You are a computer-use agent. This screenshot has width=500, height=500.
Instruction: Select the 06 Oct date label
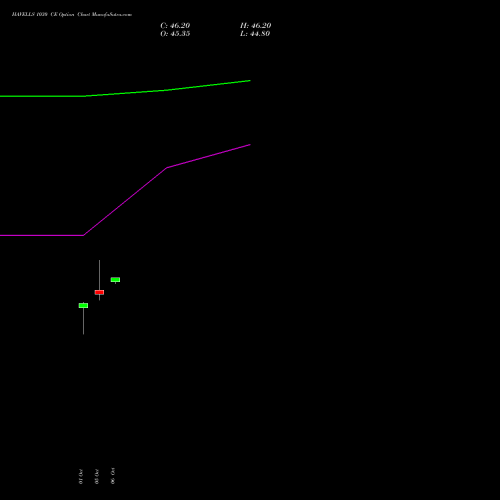(113, 476)
